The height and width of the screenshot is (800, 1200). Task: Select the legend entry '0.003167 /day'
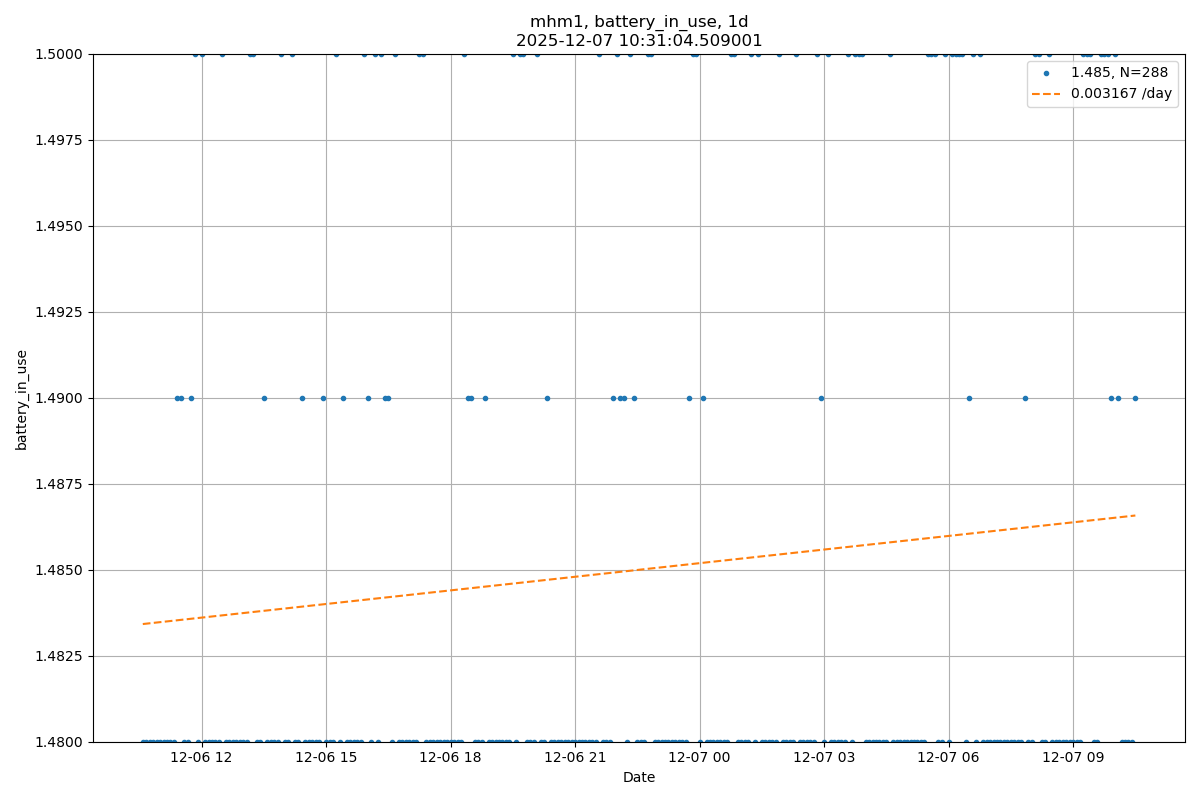pyautogui.click(x=1120, y=93)
